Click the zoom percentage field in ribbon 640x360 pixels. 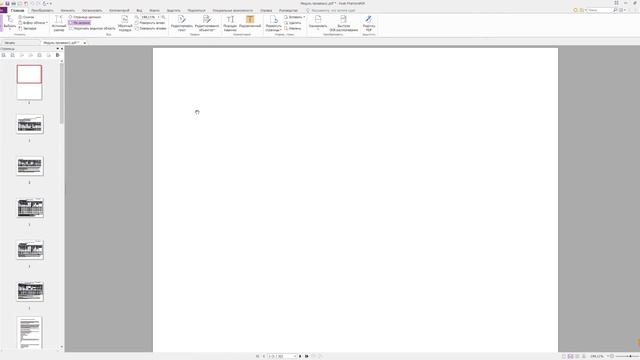148,17
